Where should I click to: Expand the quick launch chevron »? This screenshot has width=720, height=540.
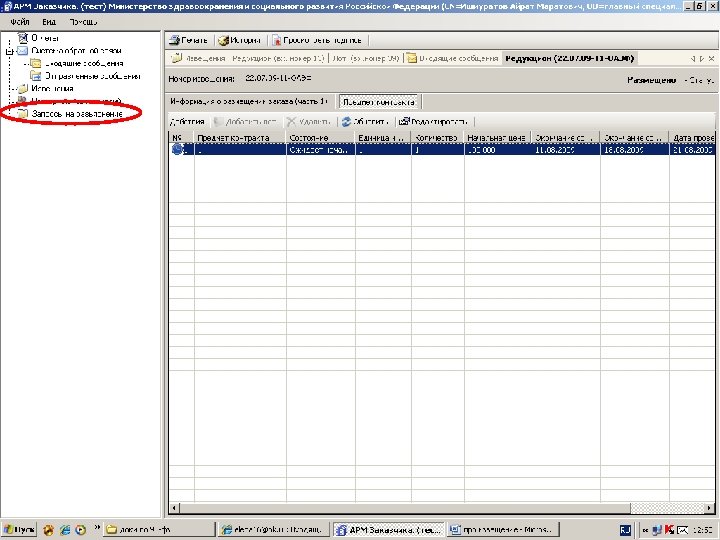[x=97, y=528]
